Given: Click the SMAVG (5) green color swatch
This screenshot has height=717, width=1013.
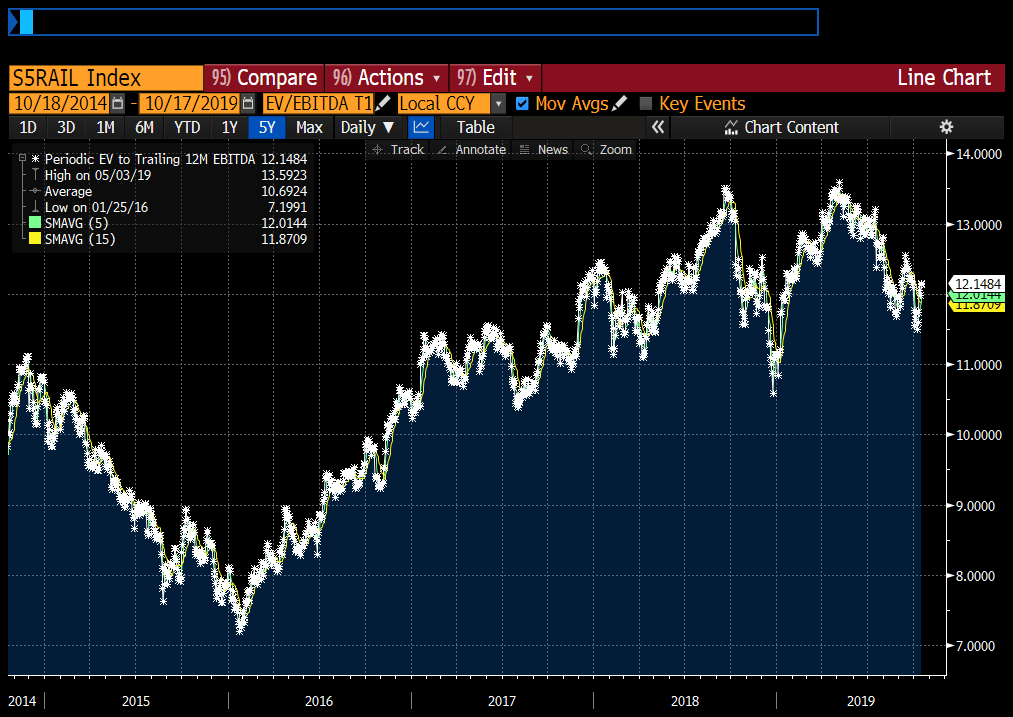Looking at the screenshot, I should (35, 222).
